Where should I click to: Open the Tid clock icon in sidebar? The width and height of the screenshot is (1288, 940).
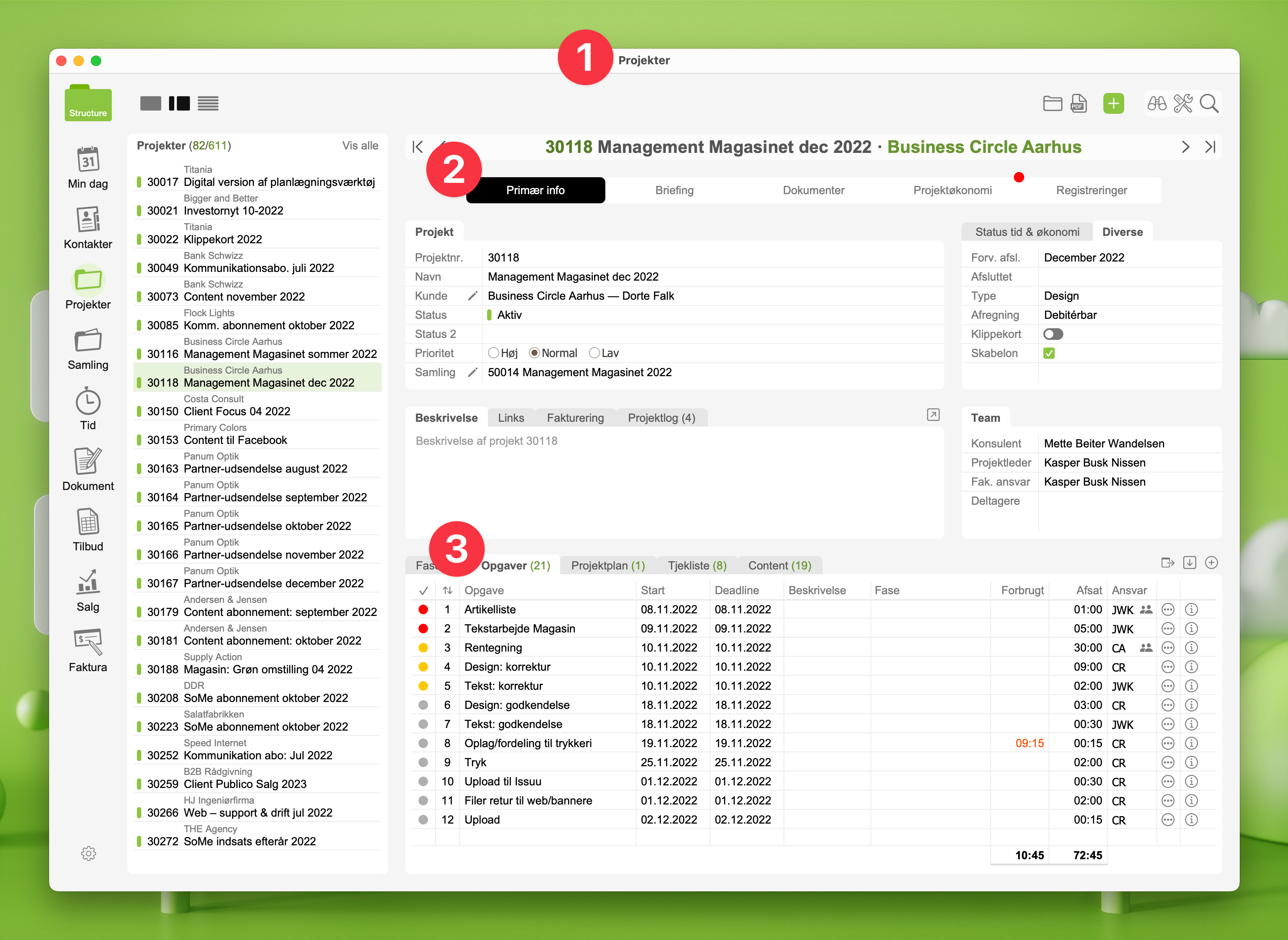[x=88, y=402]
